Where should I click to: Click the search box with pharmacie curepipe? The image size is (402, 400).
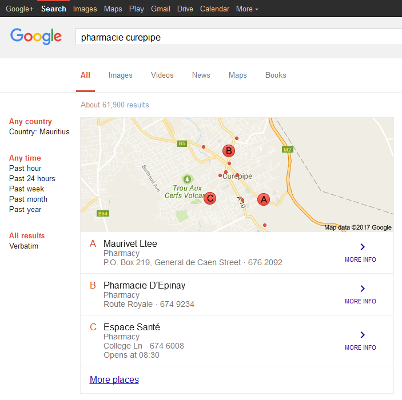coord(238,37)
